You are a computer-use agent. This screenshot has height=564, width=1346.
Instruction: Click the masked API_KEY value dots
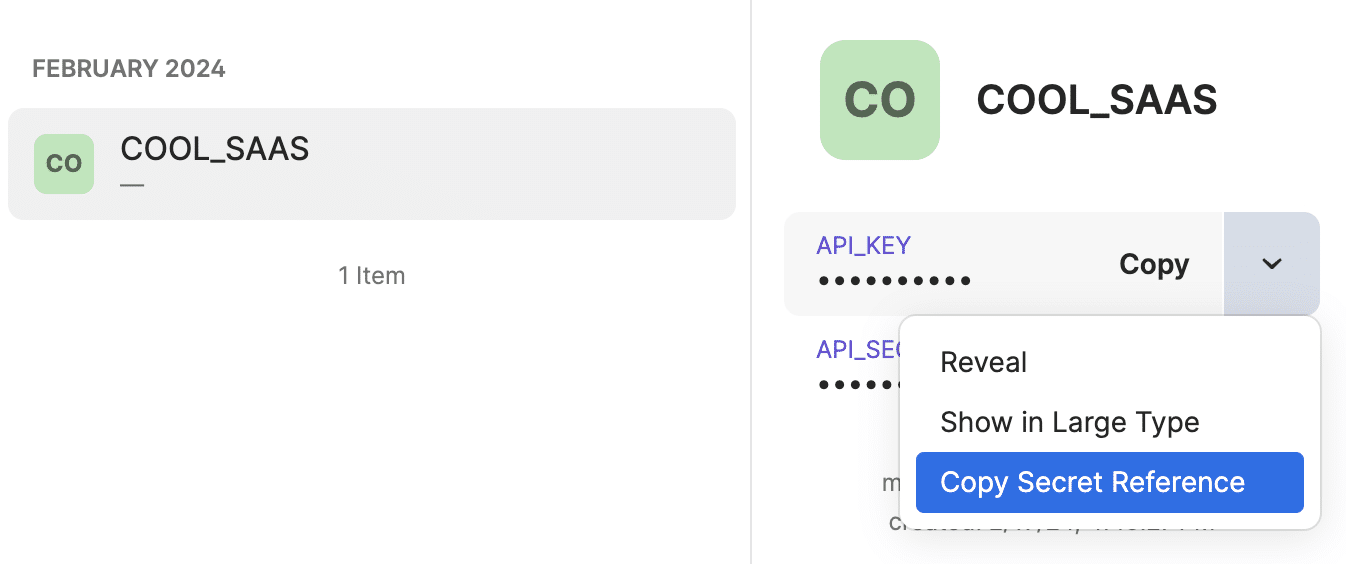894,281
